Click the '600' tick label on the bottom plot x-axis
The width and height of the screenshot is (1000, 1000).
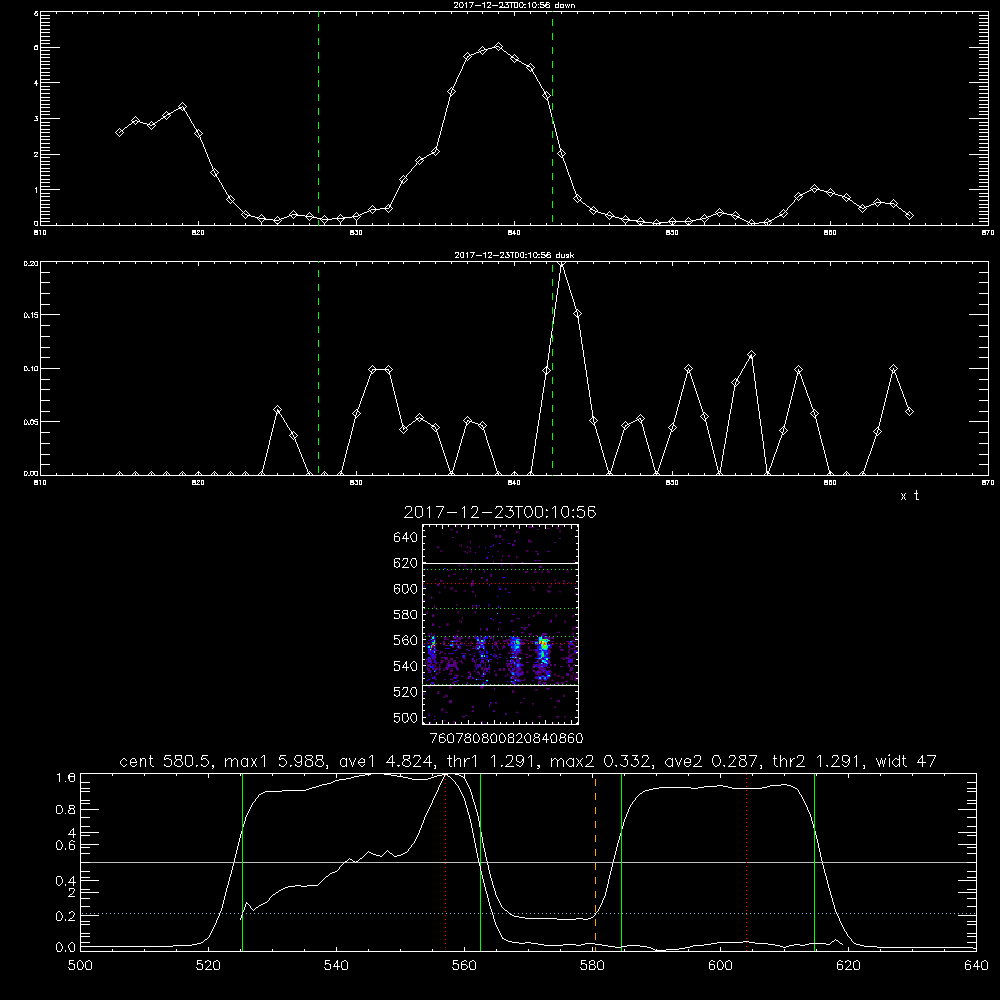tap(721, 966)
